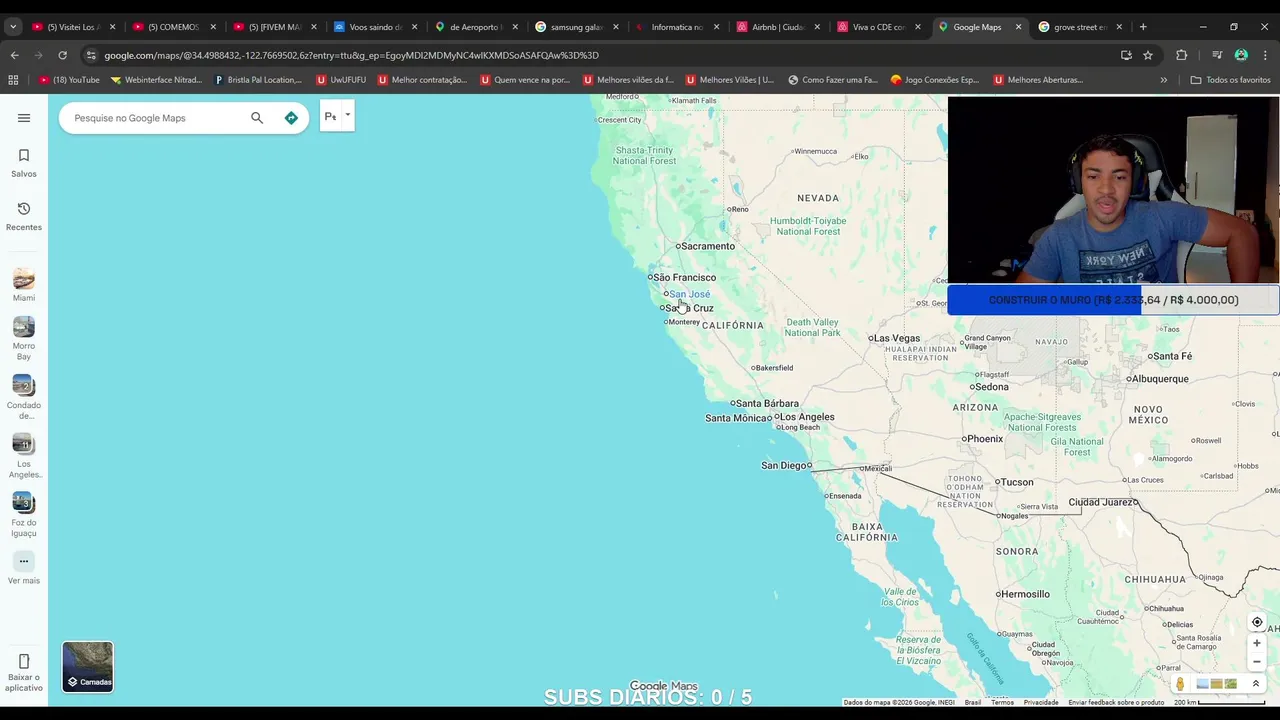Open Chrome three-dot menu

(1265, 55)
